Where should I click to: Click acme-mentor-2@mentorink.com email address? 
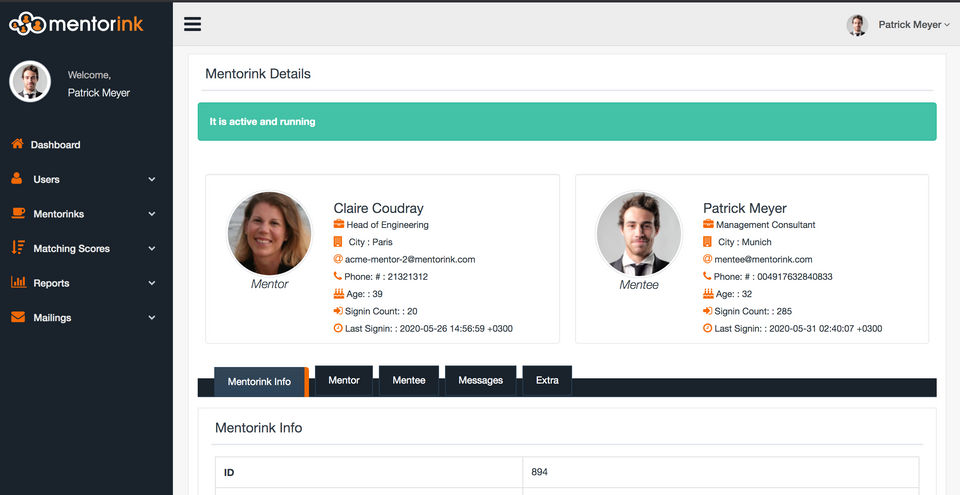tap(410, 259)
